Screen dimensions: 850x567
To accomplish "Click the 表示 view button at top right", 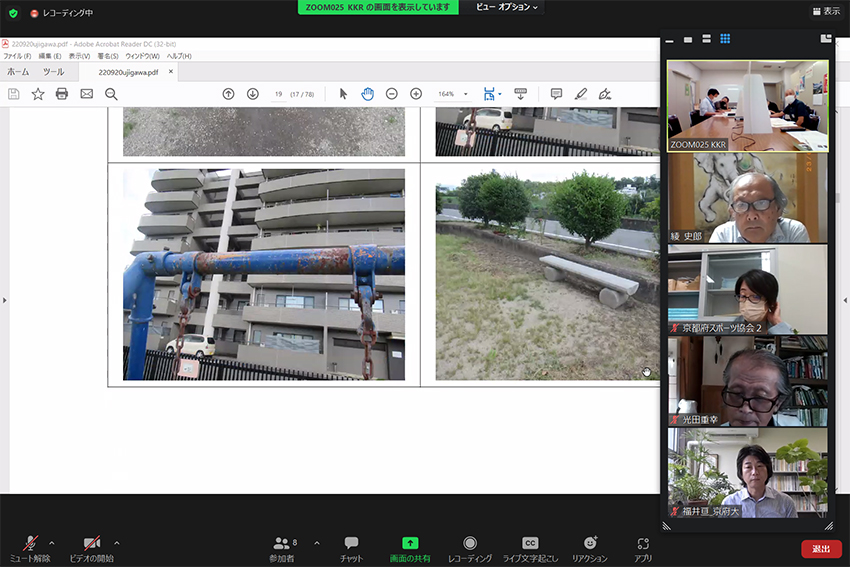I will [825, 11].
